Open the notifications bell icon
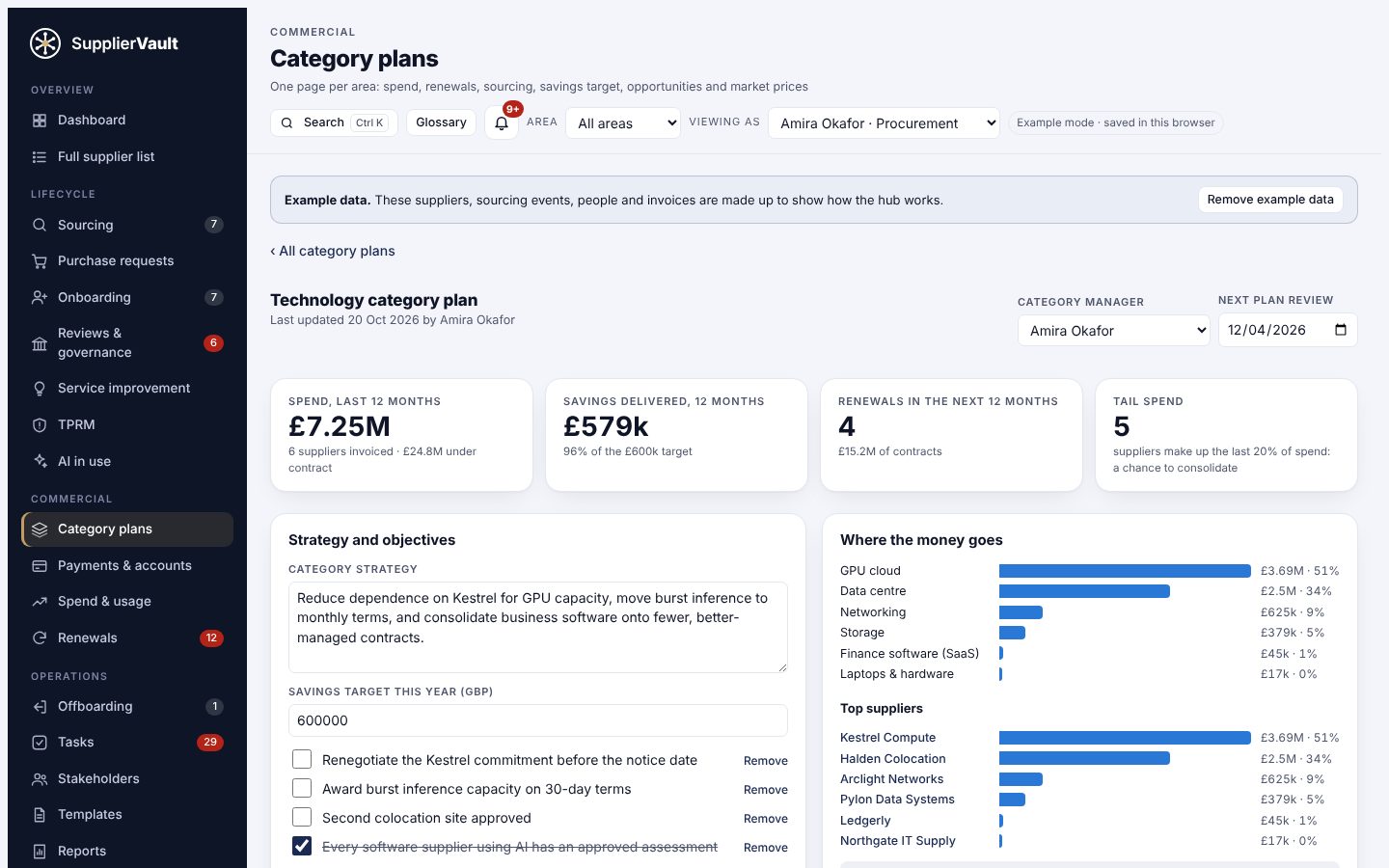1389x868 pixels. (502, 123)
